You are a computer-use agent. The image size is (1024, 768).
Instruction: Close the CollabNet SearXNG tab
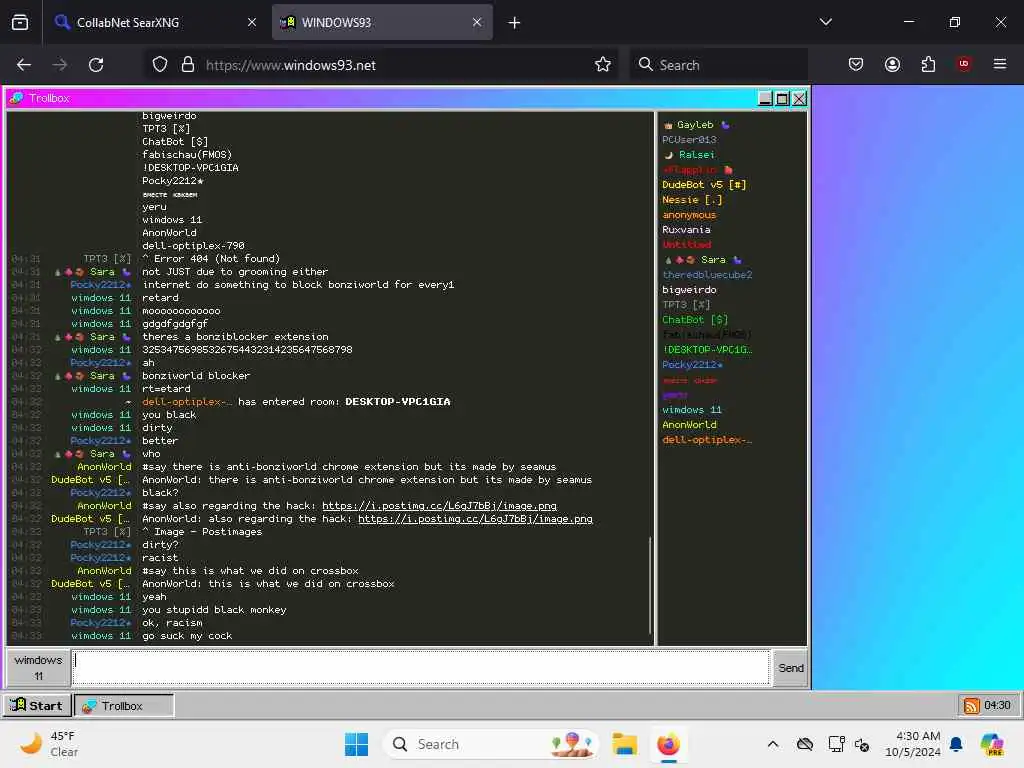tap(251, 22)
